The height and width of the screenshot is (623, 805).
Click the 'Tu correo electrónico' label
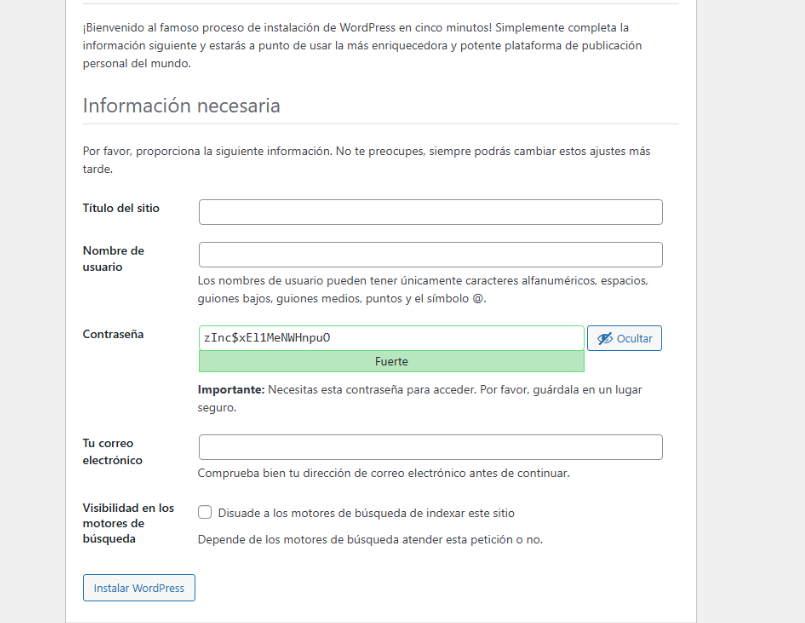tap(112, 452)
